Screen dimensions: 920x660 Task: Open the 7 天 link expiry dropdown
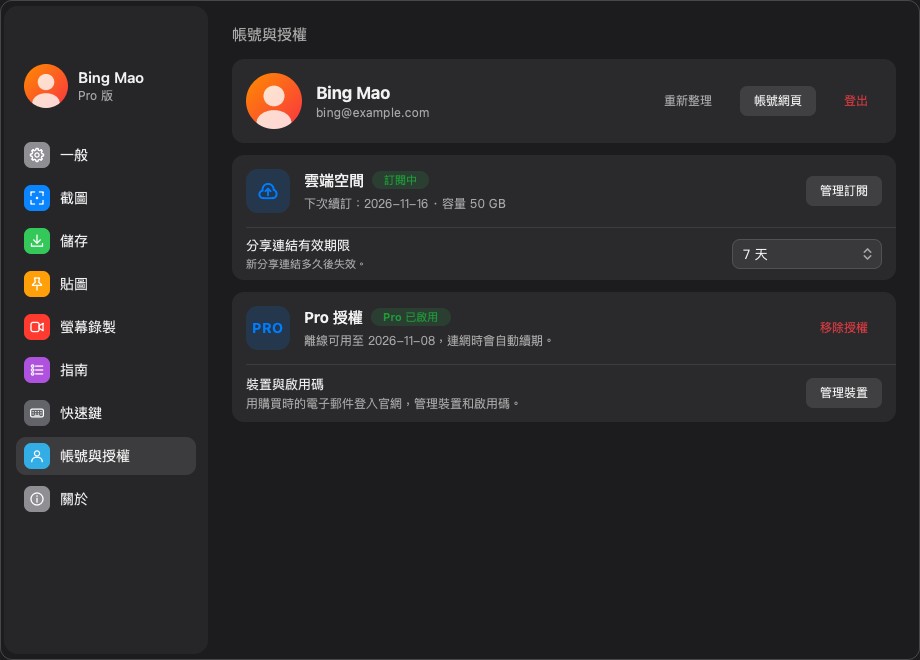pos(807,254)
